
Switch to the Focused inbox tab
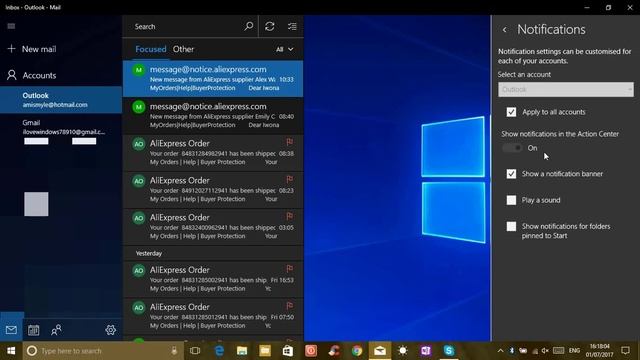coord(151,49)
